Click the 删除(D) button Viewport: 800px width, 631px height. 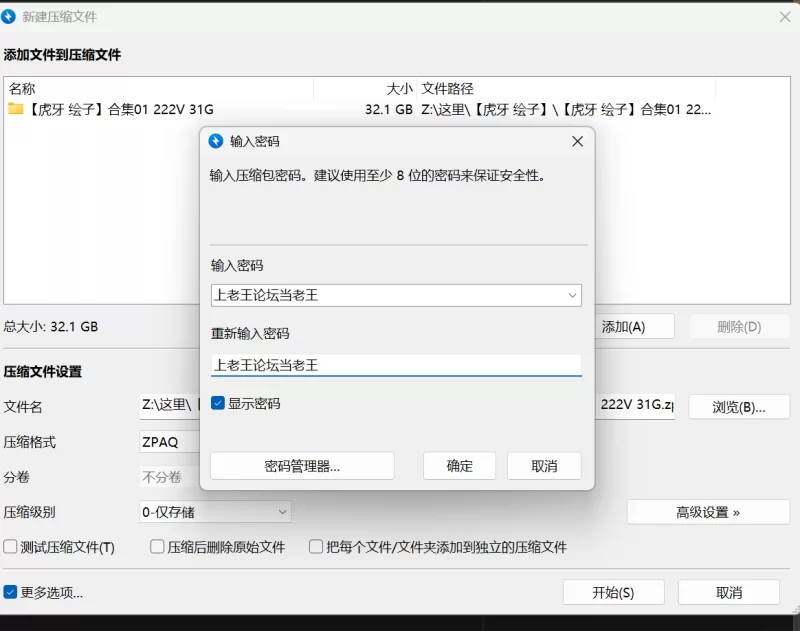739,326
